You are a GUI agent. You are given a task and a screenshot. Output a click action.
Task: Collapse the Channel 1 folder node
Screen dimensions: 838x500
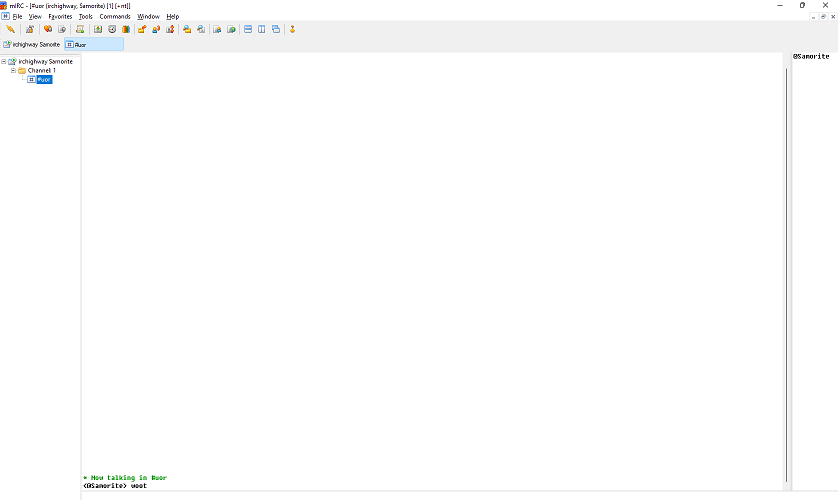click(x=13, y=70)
